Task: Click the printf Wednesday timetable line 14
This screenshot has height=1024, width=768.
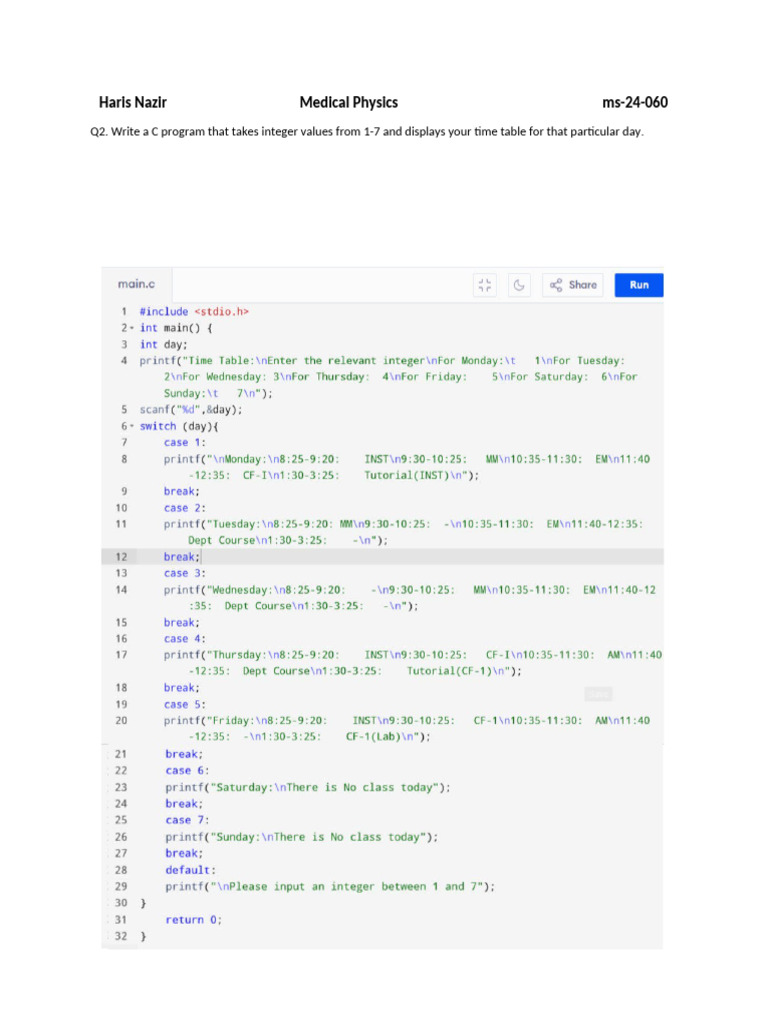Action: (410, 598)
